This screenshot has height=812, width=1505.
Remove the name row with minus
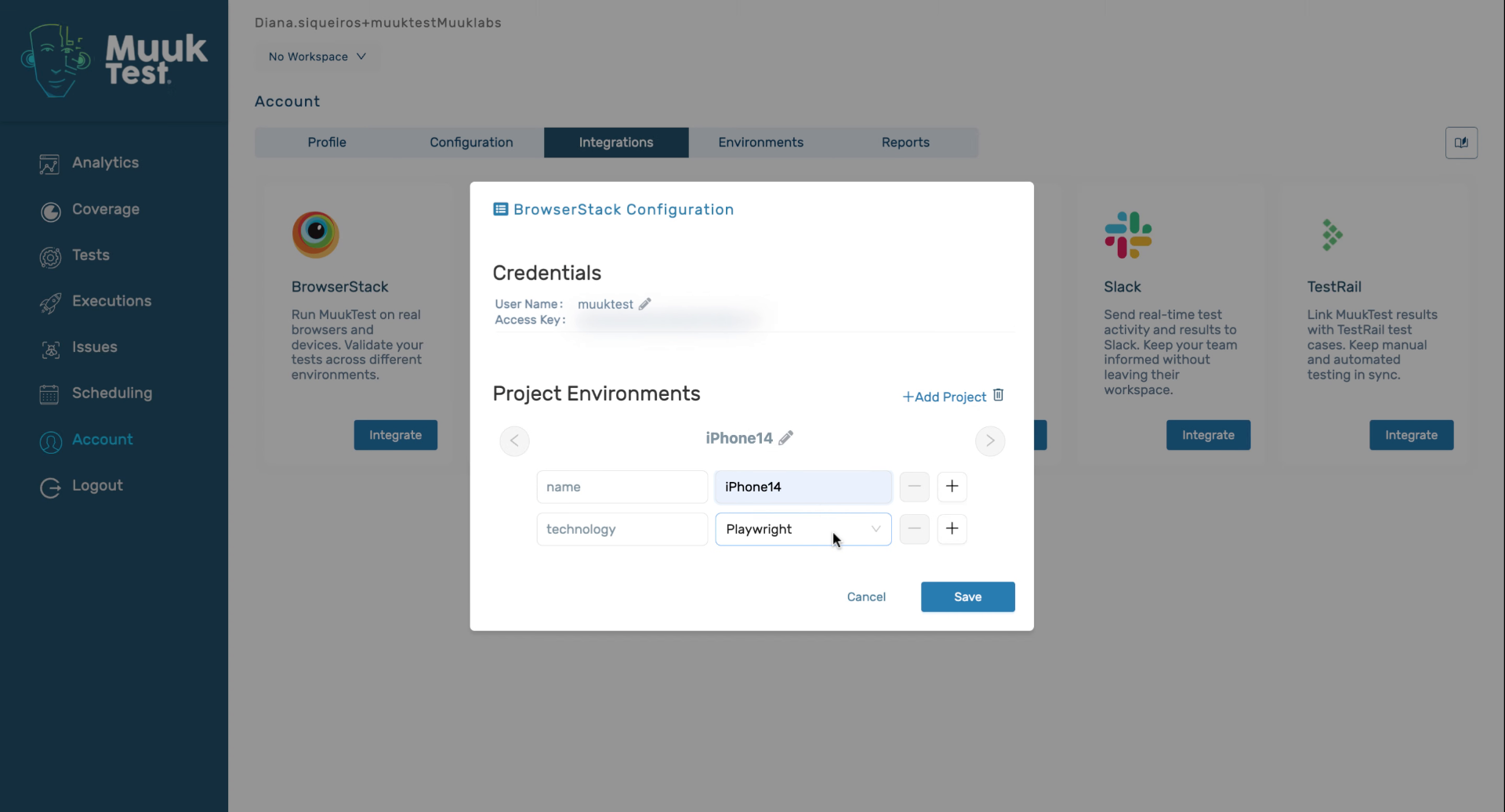914,487
